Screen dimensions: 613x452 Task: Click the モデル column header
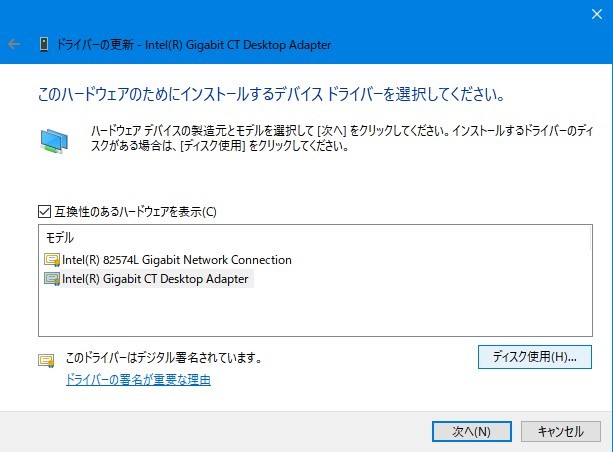[60, 237]
